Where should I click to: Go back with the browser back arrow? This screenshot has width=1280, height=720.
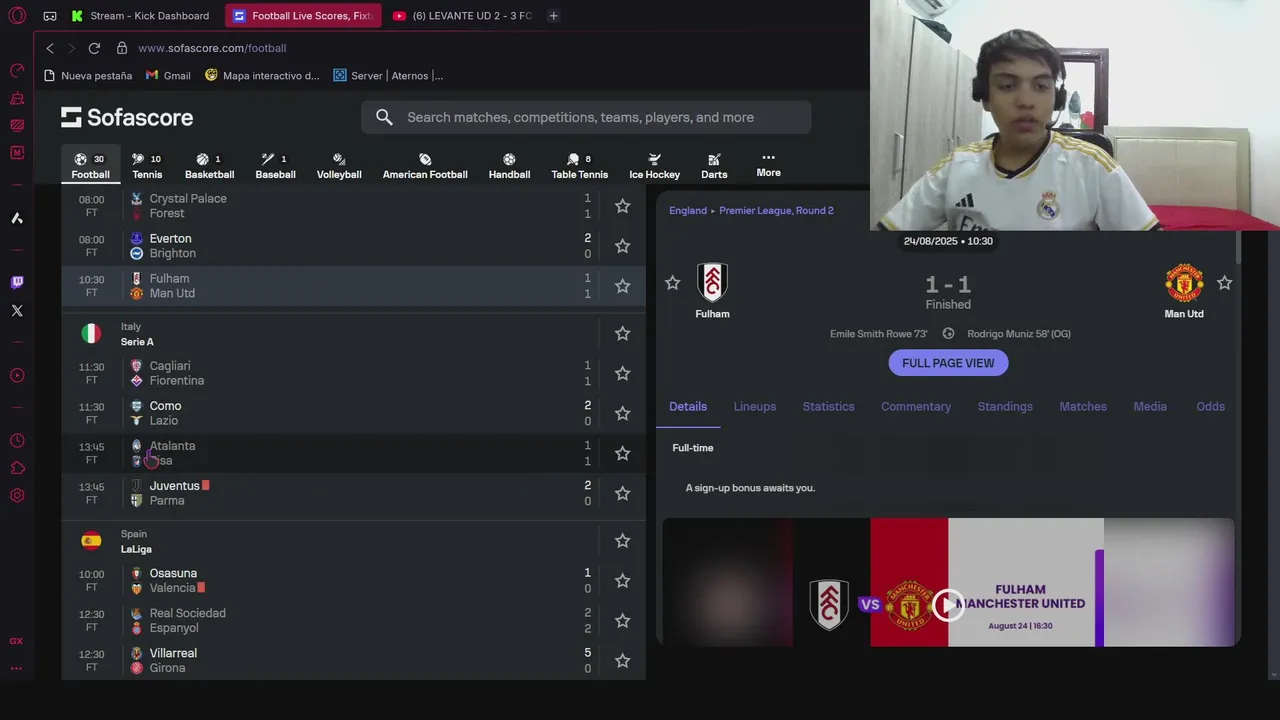coord(50,48)
